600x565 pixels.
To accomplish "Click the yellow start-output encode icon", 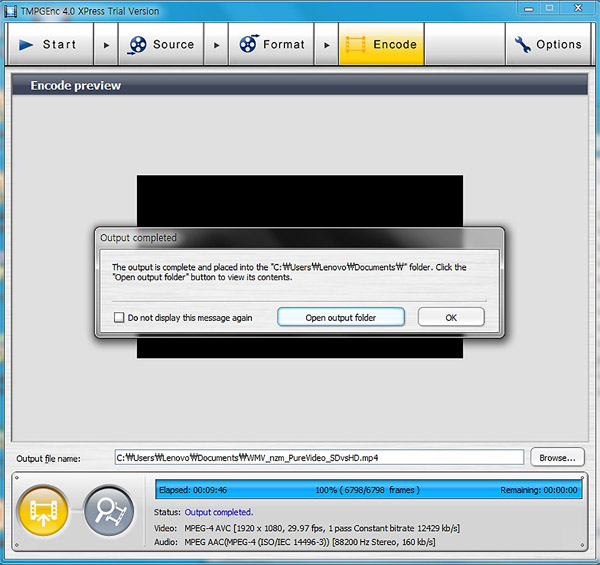I will click(44, 511).
